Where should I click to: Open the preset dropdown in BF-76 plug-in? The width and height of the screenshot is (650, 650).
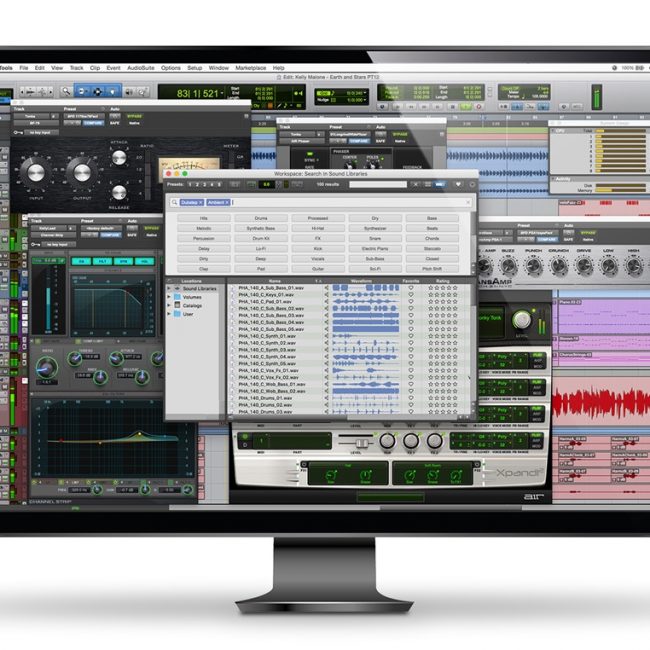pos(83,116)
